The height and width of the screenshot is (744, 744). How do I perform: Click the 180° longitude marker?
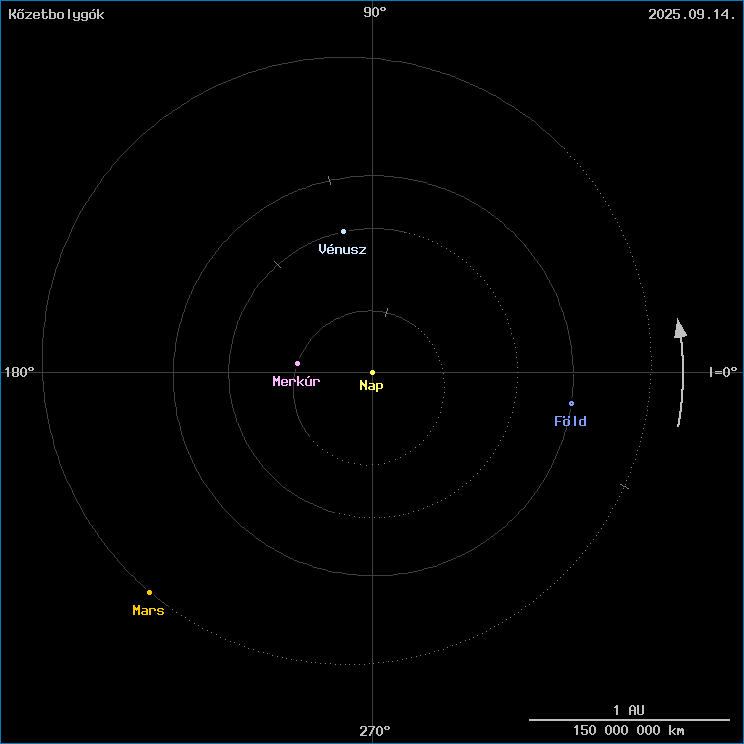[19, 372]
